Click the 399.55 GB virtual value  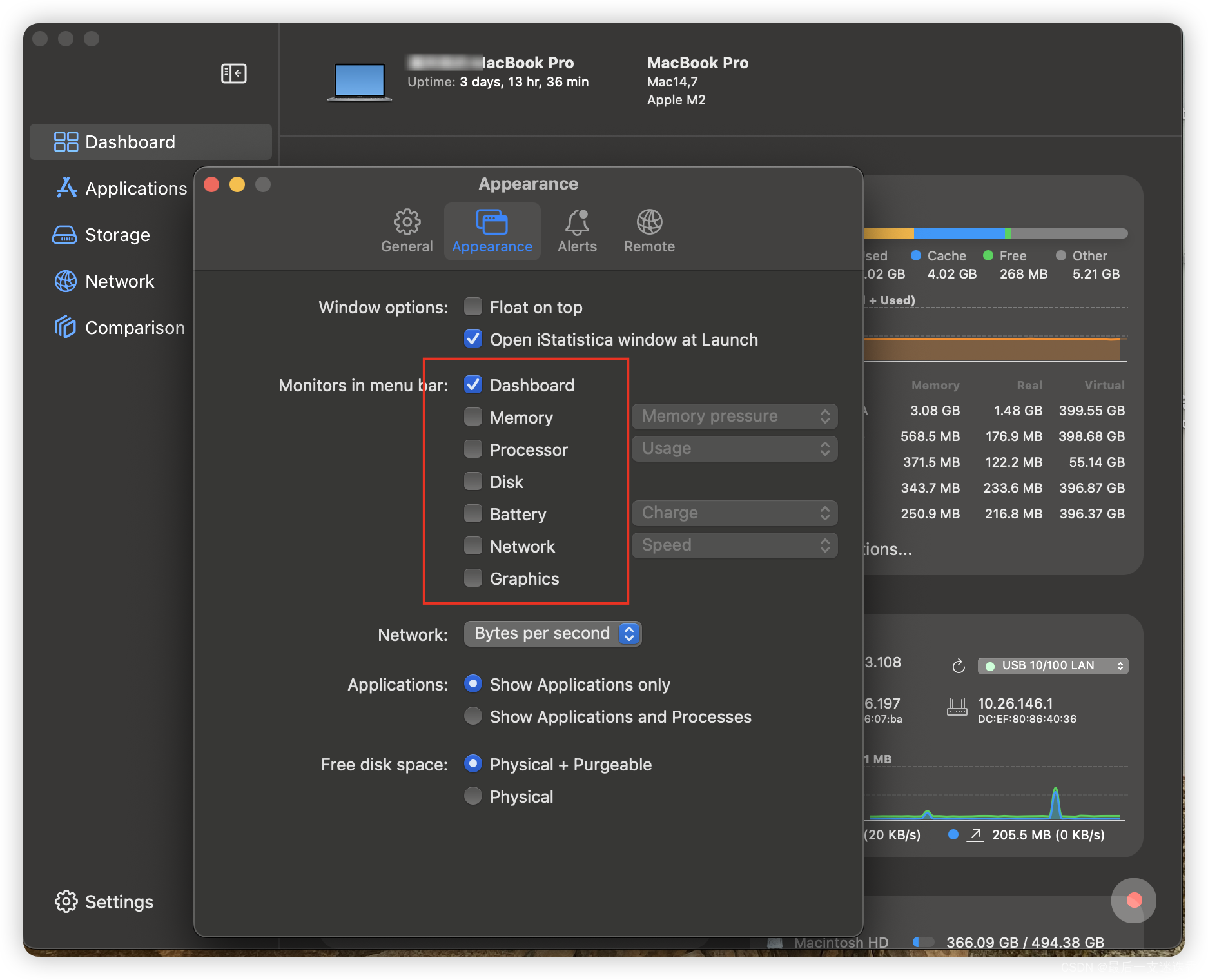coord(1092,411)
